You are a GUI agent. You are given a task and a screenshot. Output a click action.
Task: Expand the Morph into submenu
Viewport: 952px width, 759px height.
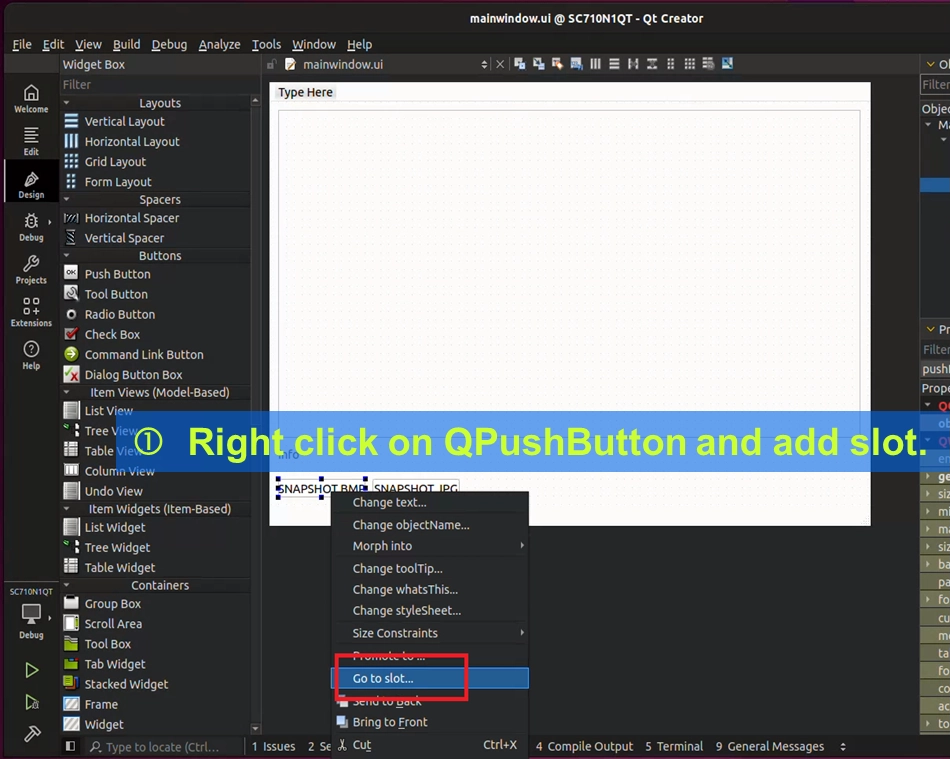(430, 546)
